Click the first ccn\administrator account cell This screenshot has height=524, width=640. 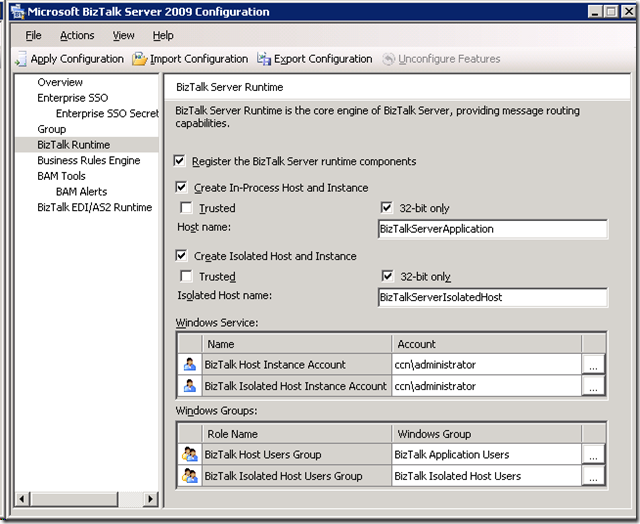(x=487, y=364)
